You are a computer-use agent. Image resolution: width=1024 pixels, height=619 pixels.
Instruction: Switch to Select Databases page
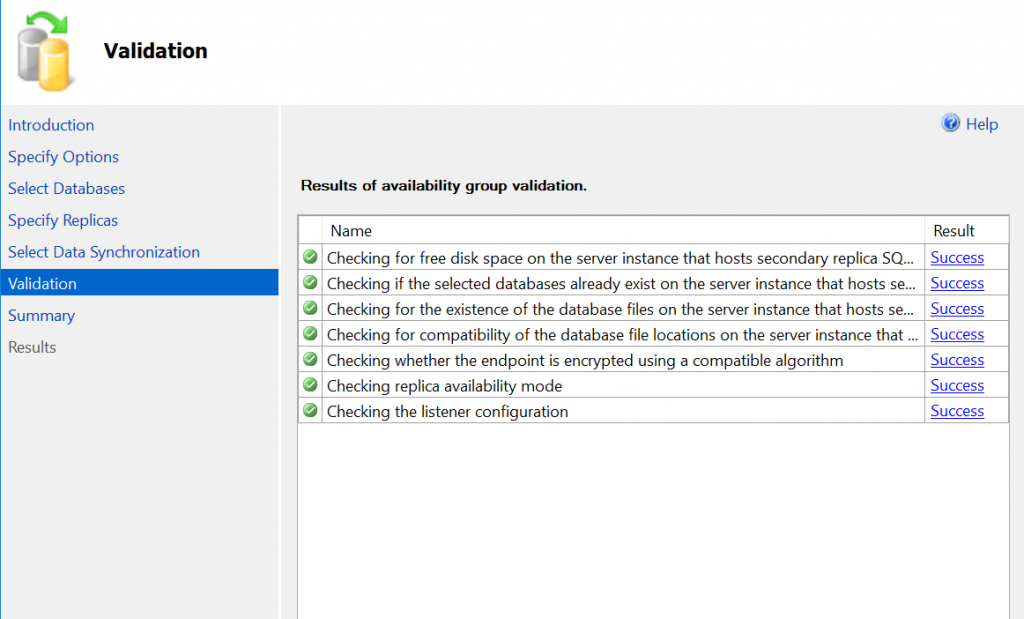click(67, 189)
